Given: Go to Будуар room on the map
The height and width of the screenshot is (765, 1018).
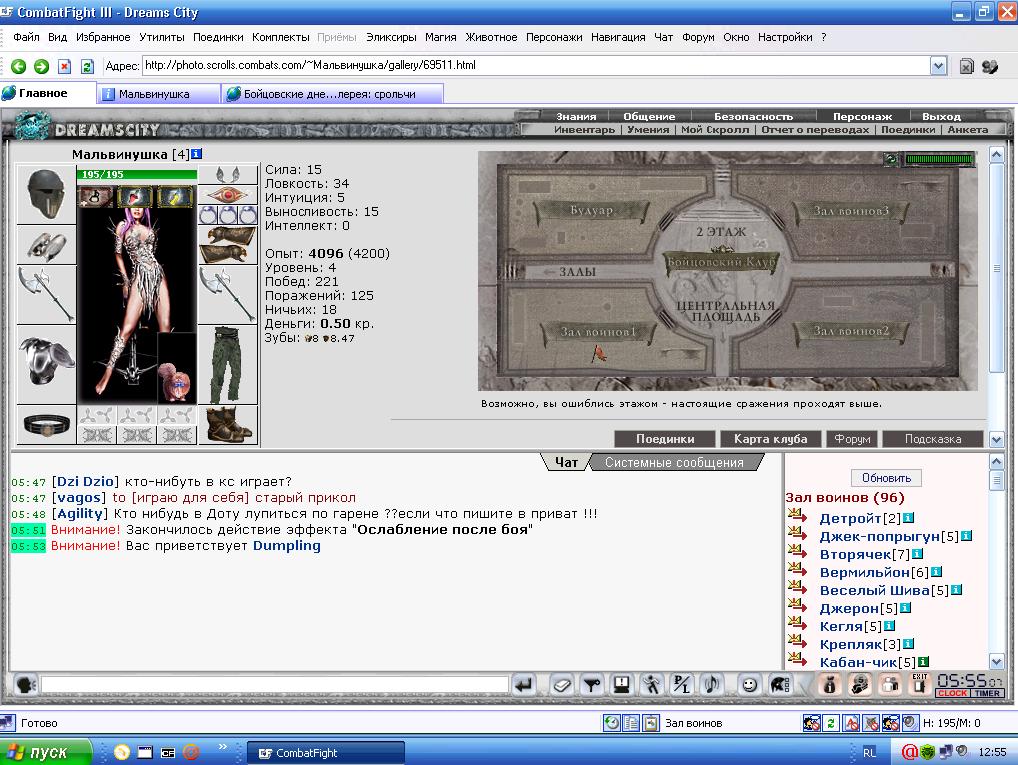Looking at the screenshot, I should pos(591,210).
